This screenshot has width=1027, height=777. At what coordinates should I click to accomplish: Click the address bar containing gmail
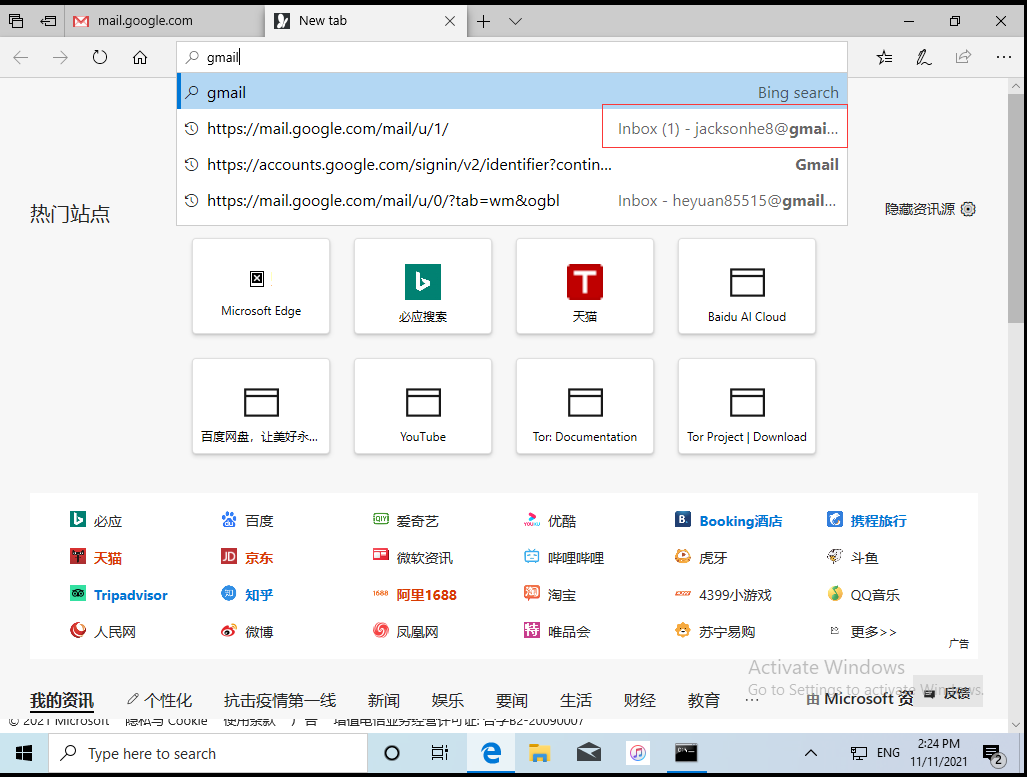(512, 57)
